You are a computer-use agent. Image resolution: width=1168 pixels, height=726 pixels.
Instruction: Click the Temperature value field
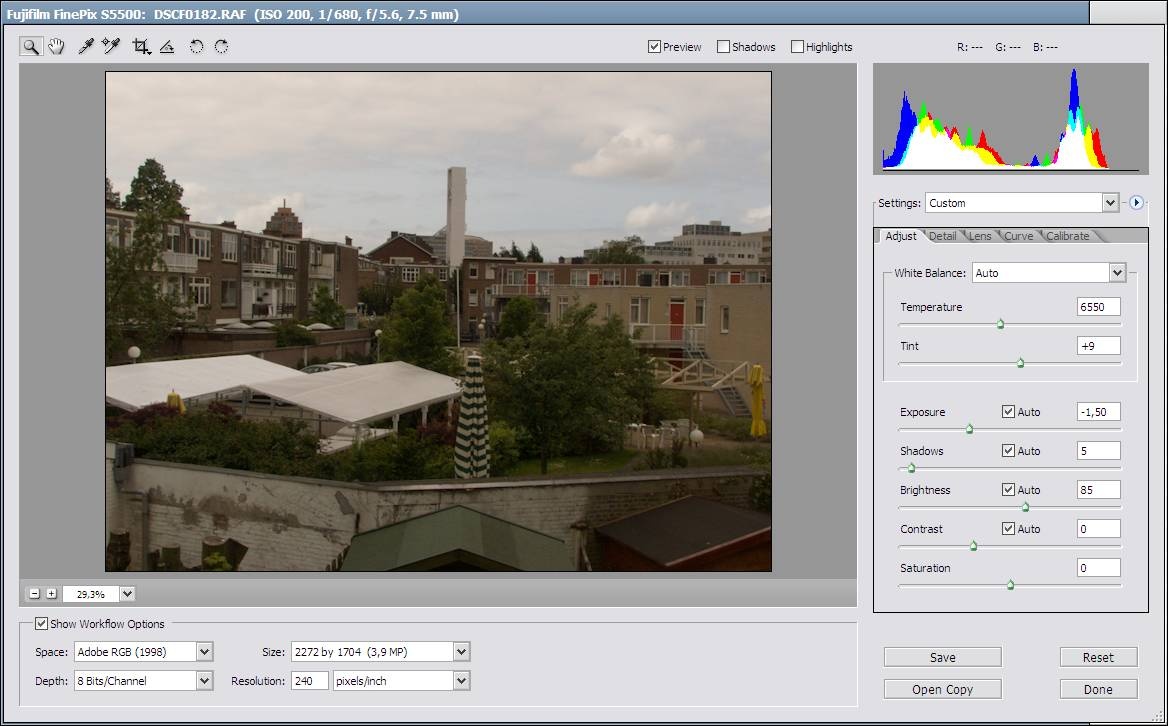(x=1098, y=307)
